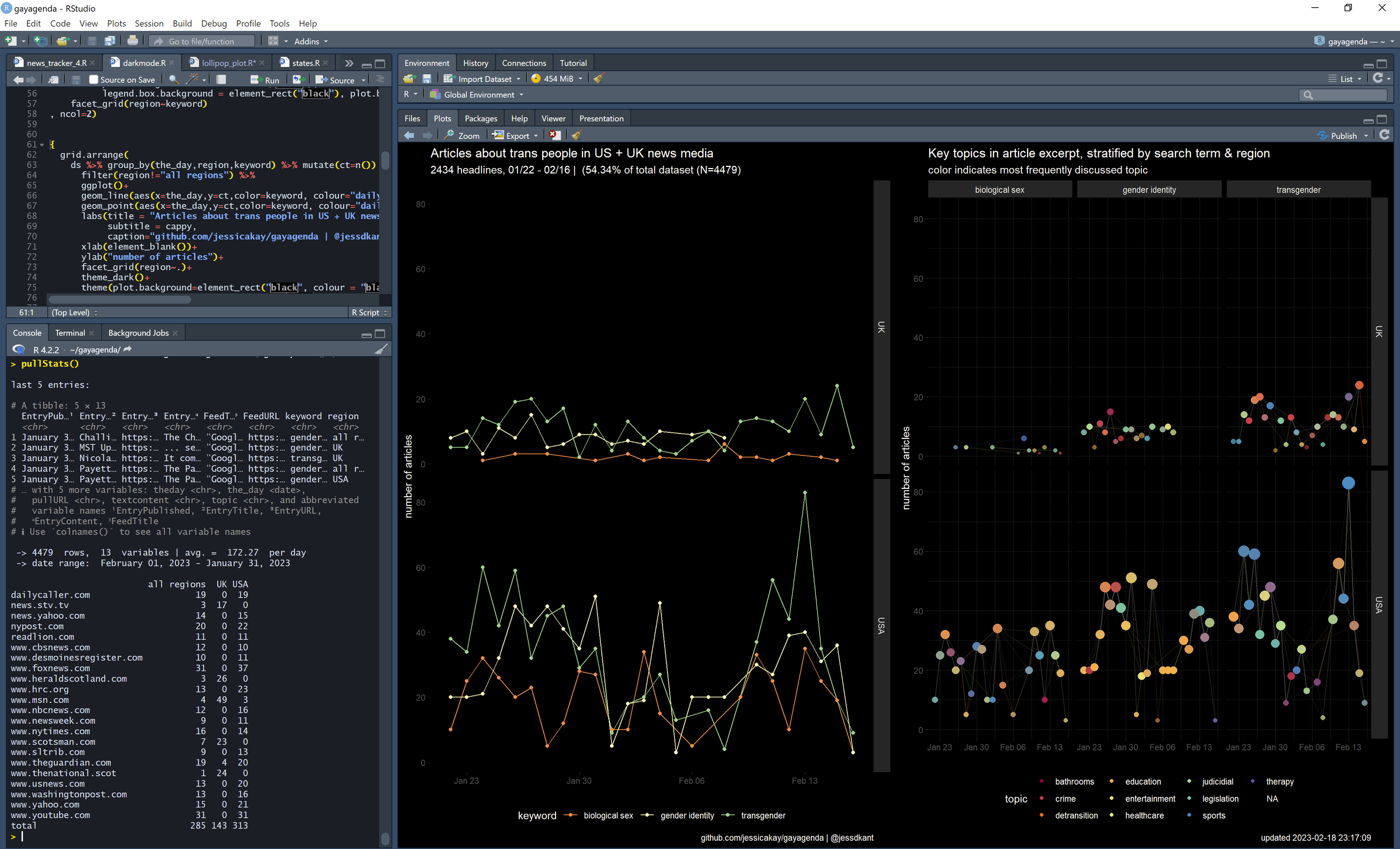Open an existing file icon
The image size is (1400, 849).
tap(62, 41)
